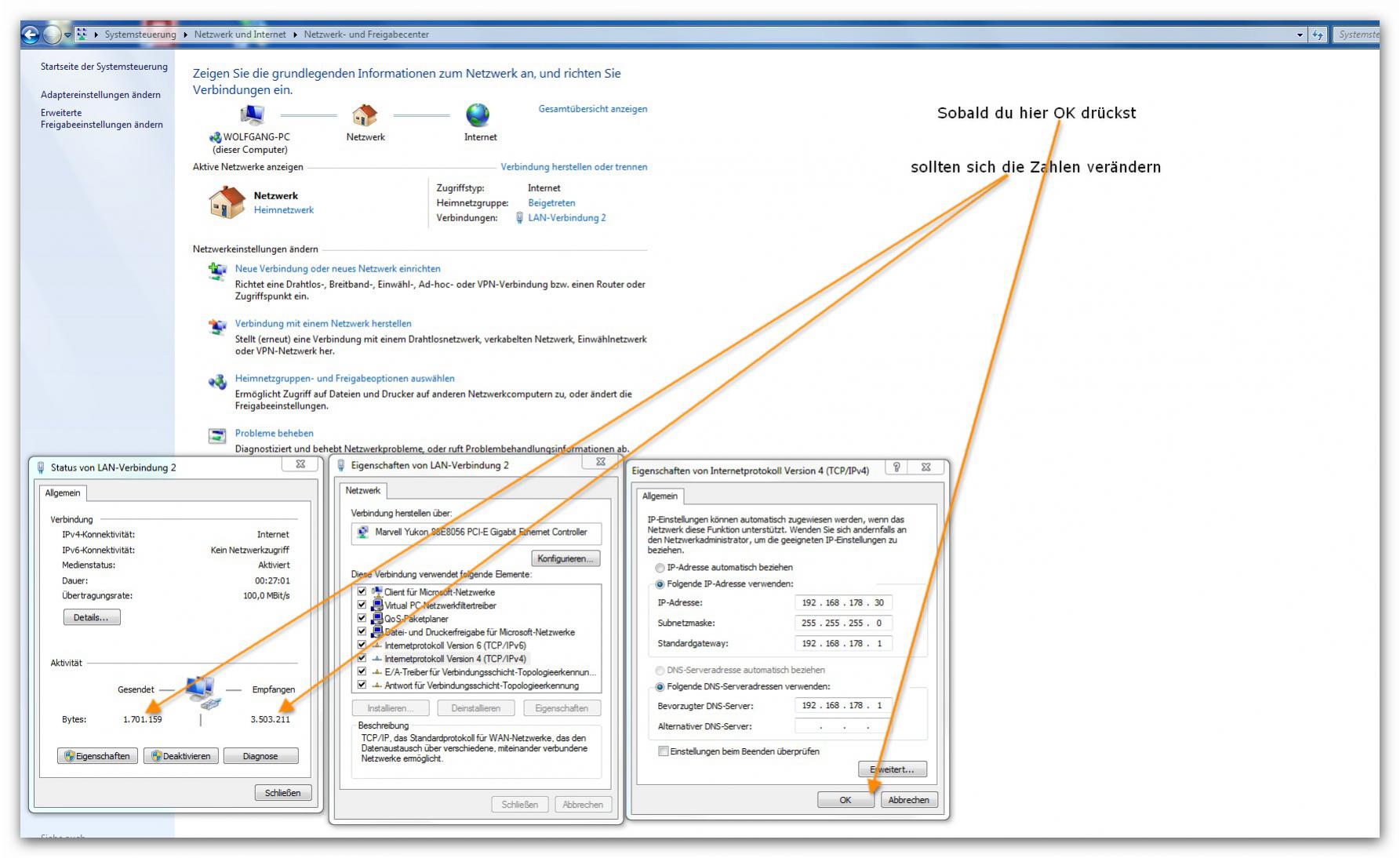Click the IP-Adresse input field
The image size is (1400, 858).
pos(843,603)
